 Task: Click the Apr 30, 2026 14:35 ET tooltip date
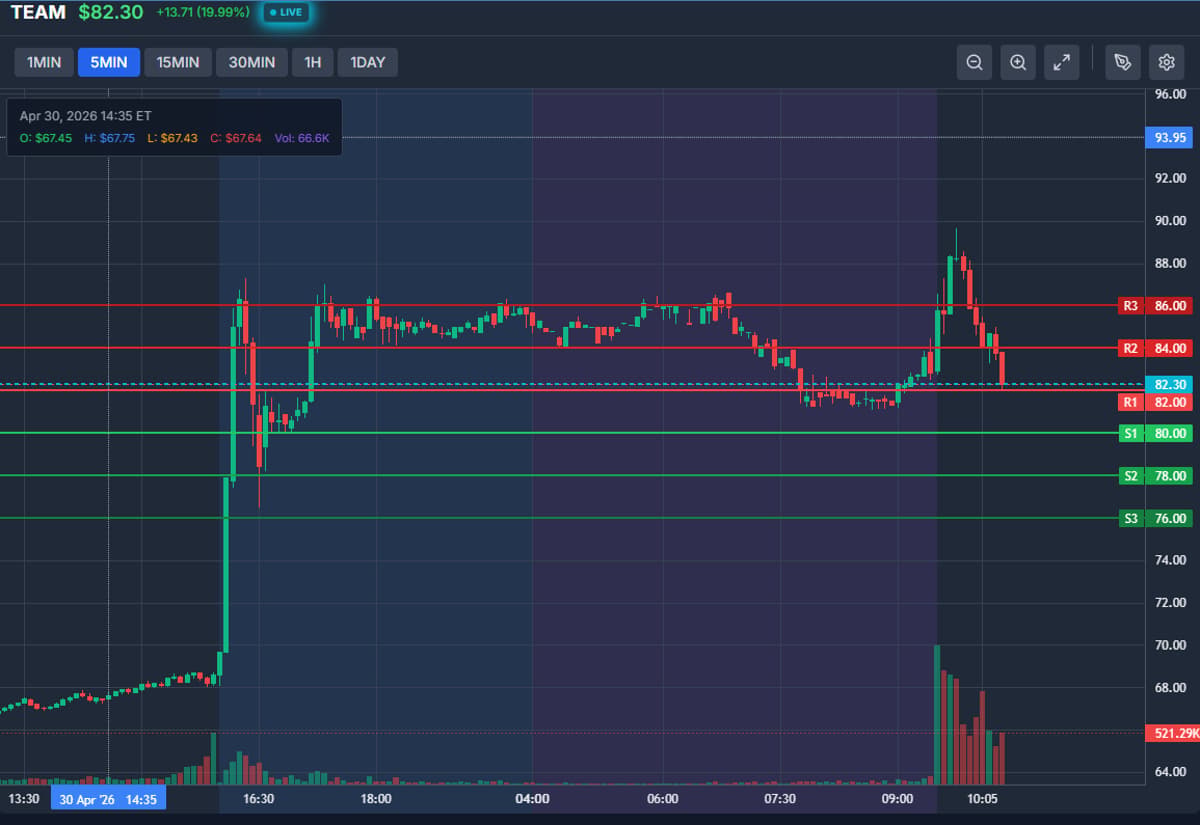tap(86, 116)
